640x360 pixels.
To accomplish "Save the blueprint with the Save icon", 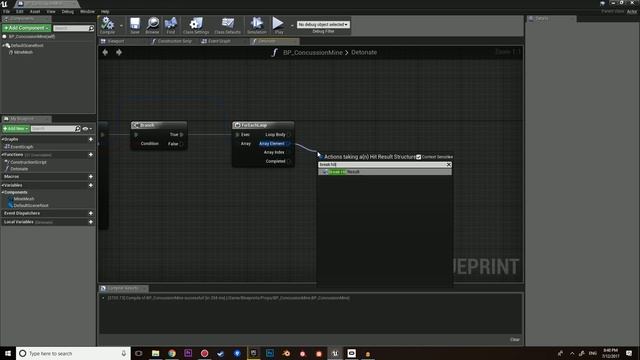I will [x=135, y=25].
